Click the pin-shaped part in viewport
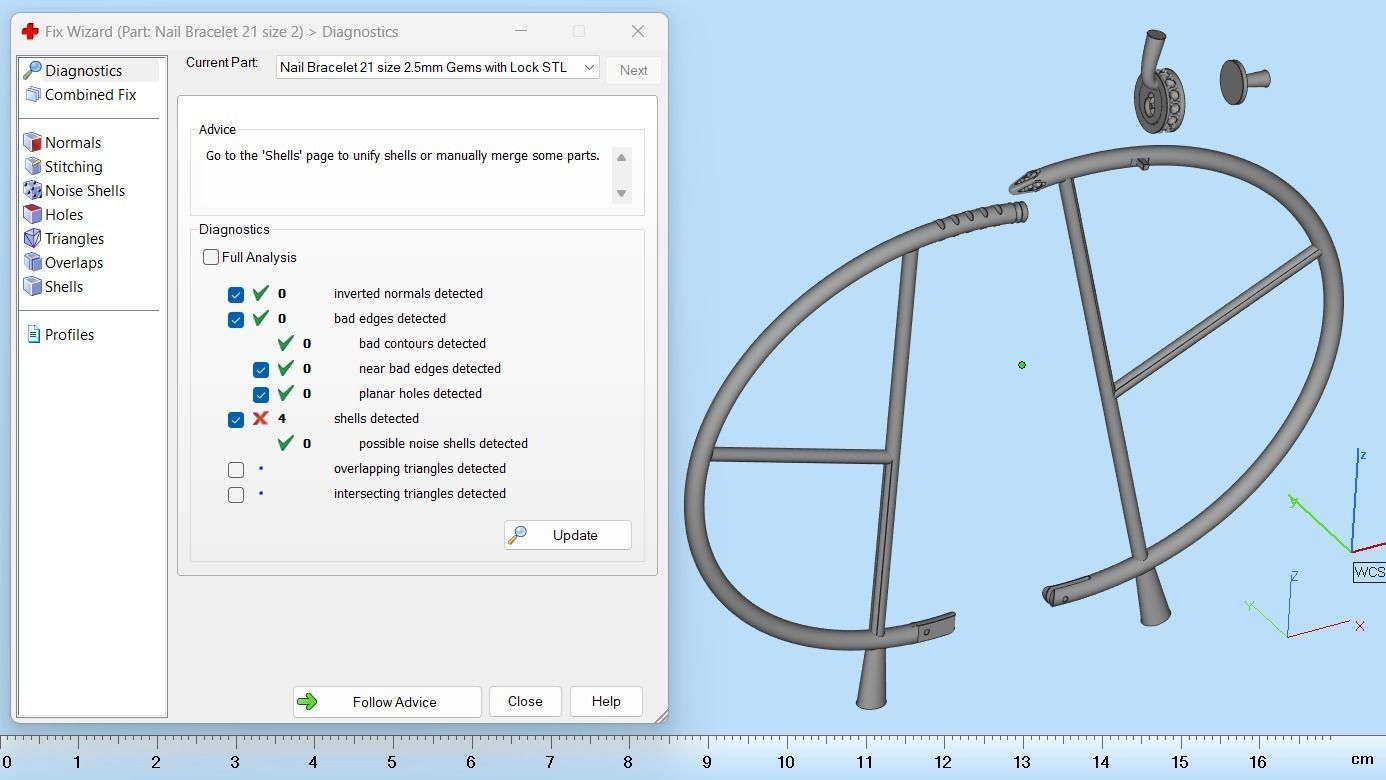Viewport: 1386px width, 780px height. coord(1243,81)
